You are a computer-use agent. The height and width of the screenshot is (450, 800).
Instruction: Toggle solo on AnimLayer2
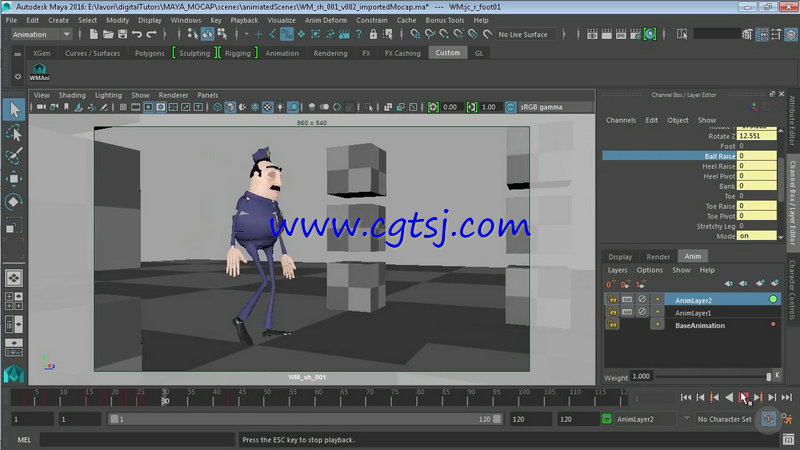coord(627,299)
